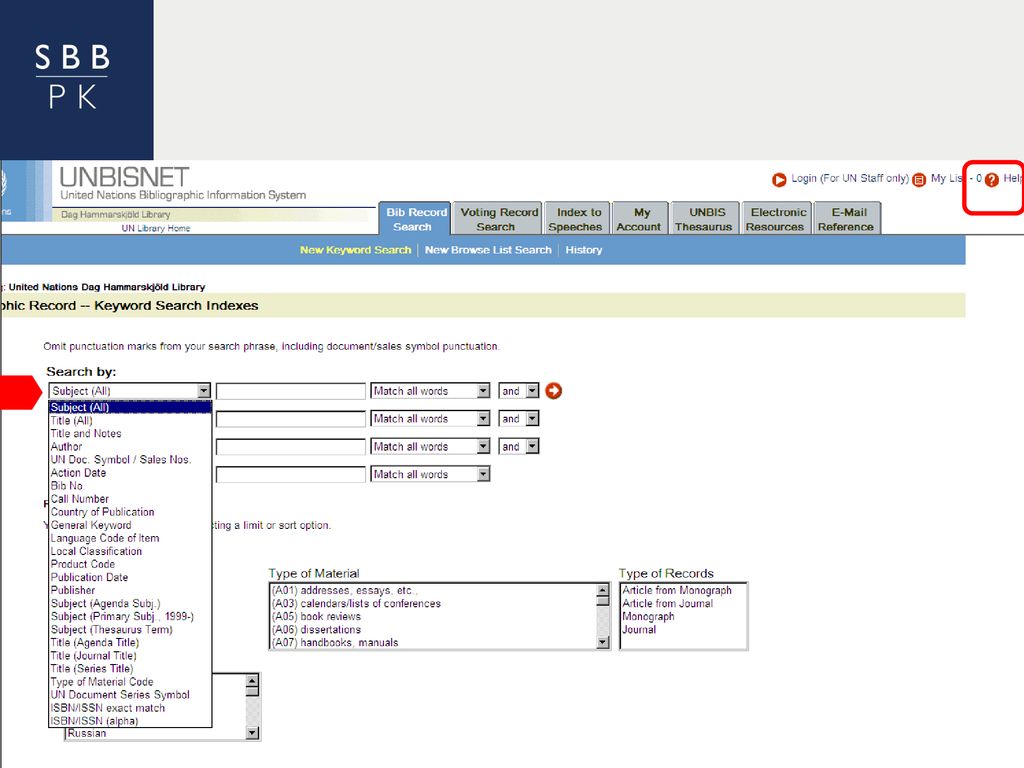1024x768 pixels.
Task: Click 'Login (For UN Staff only)' link
Action: (850, 178)
